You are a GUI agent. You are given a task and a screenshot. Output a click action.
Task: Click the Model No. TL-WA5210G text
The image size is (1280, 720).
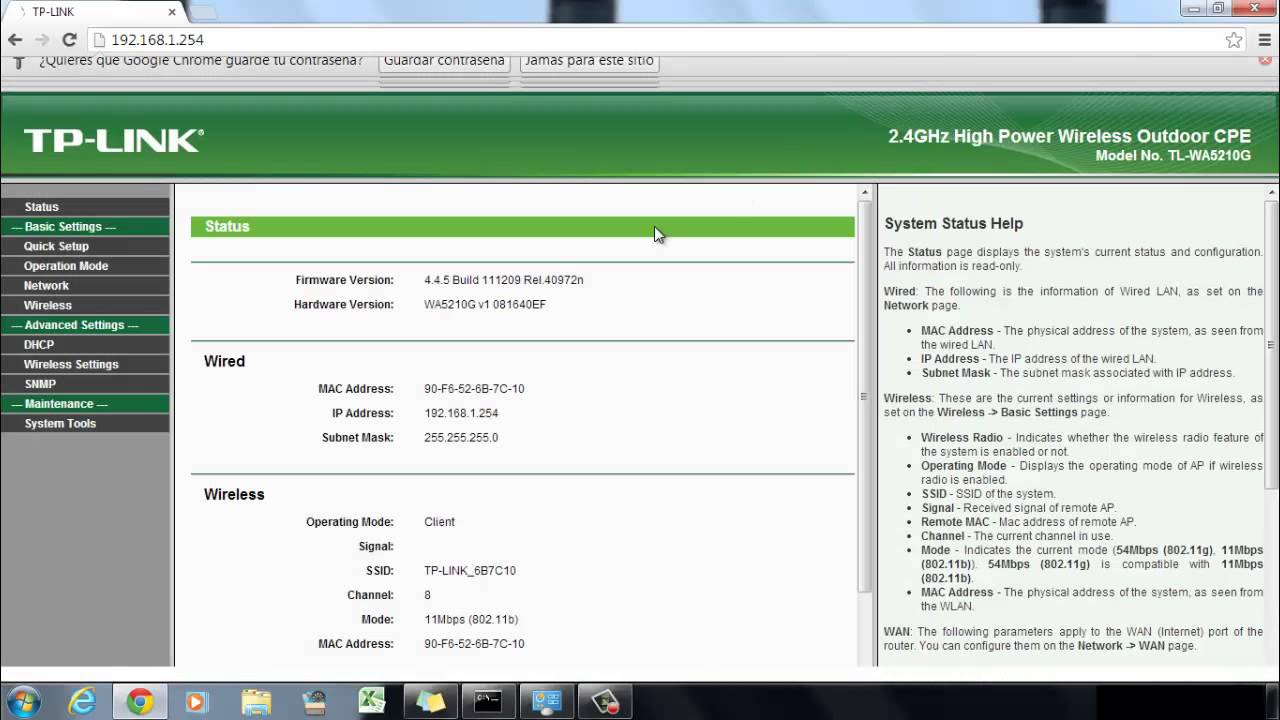point(1173,156)
